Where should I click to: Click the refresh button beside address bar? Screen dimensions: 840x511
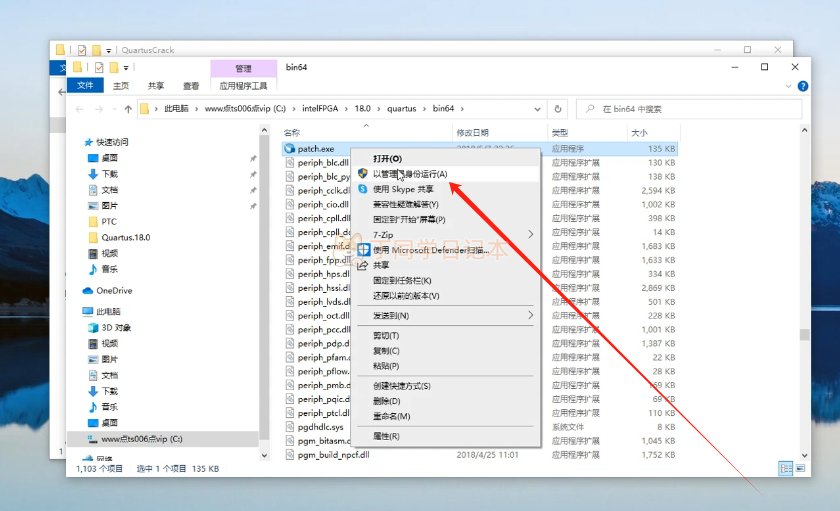[x=560, y=109]
